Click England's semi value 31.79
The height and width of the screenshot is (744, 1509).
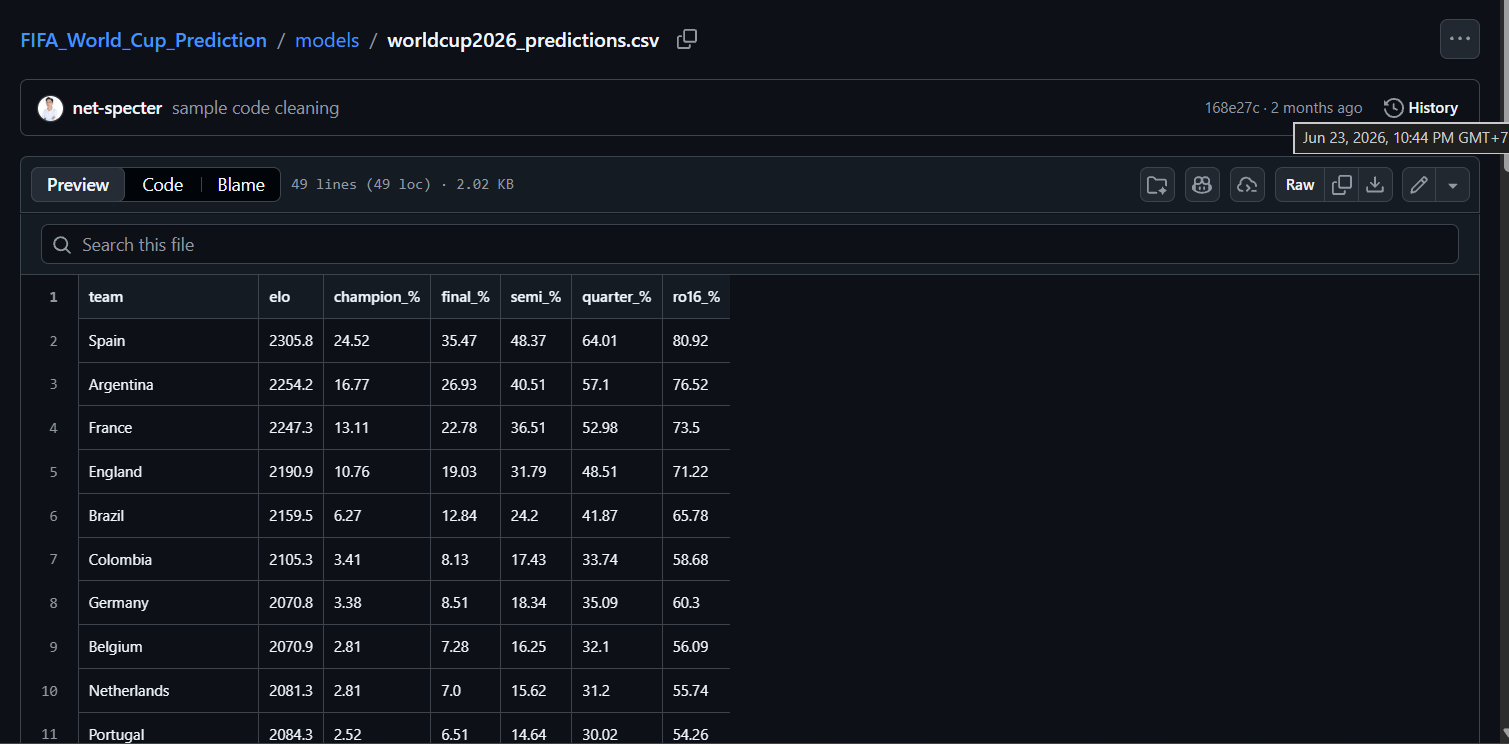[x=535, y=472]
